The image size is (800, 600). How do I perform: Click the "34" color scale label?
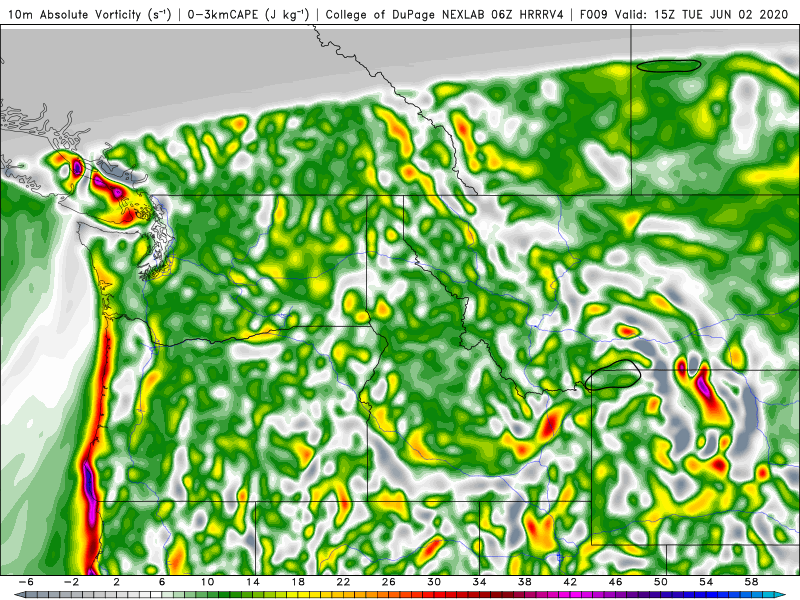480,582
